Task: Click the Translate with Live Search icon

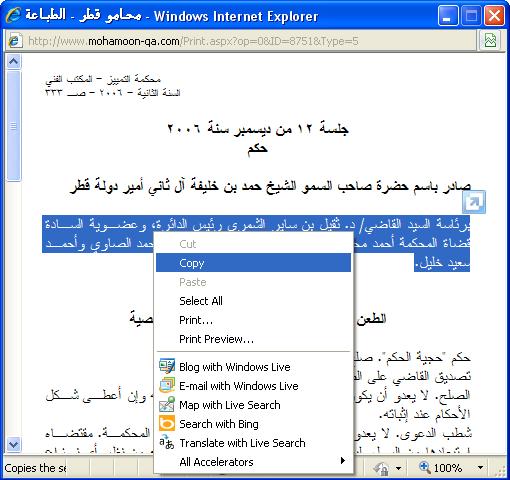Action: click(x=167, y=443)
